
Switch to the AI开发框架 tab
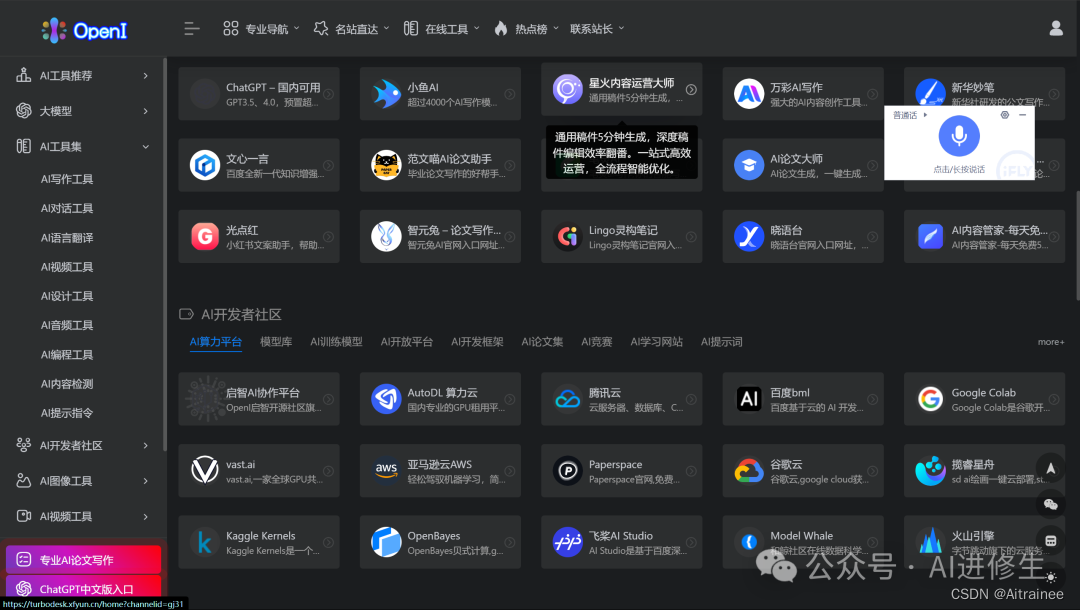click(477, 342)
